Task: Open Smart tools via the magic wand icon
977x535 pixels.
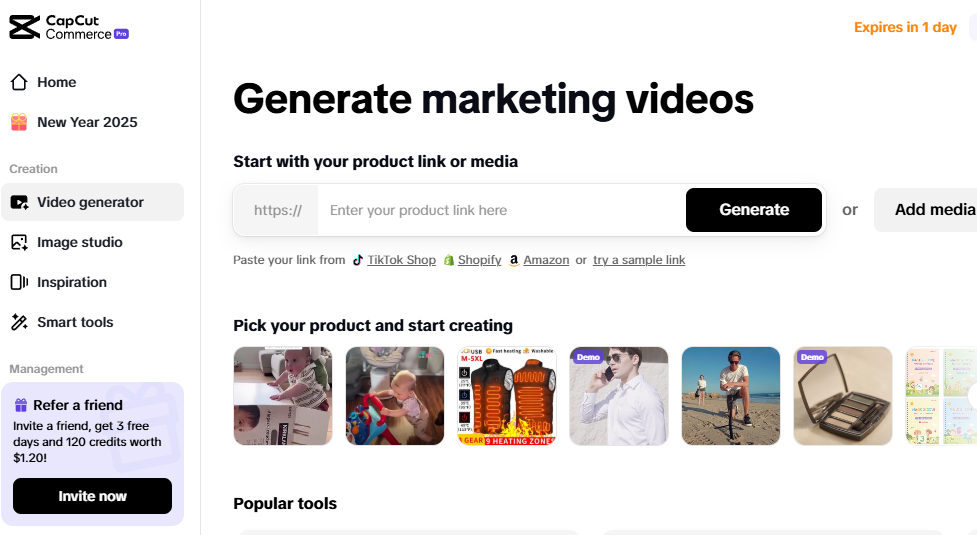Action: [19, 322]
